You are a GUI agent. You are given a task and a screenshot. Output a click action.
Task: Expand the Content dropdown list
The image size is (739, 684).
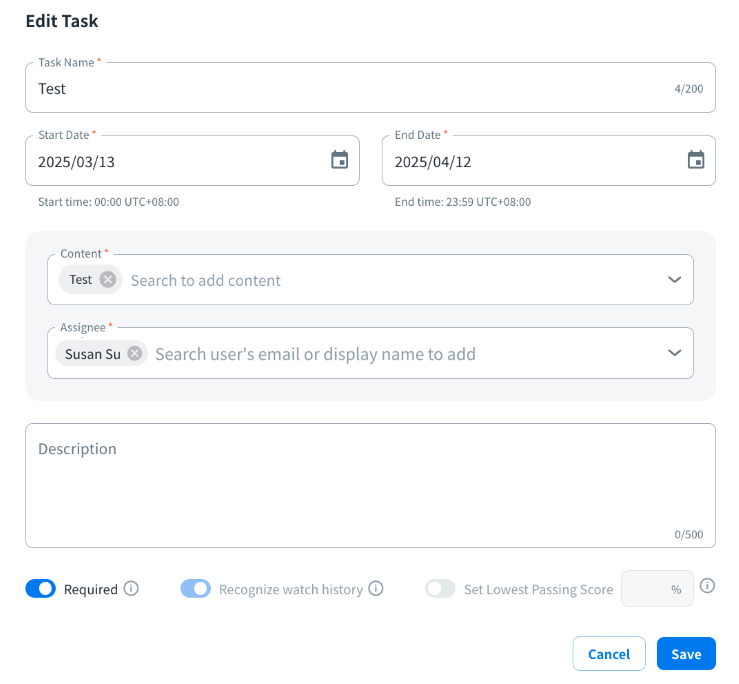(x=674, y=280)
